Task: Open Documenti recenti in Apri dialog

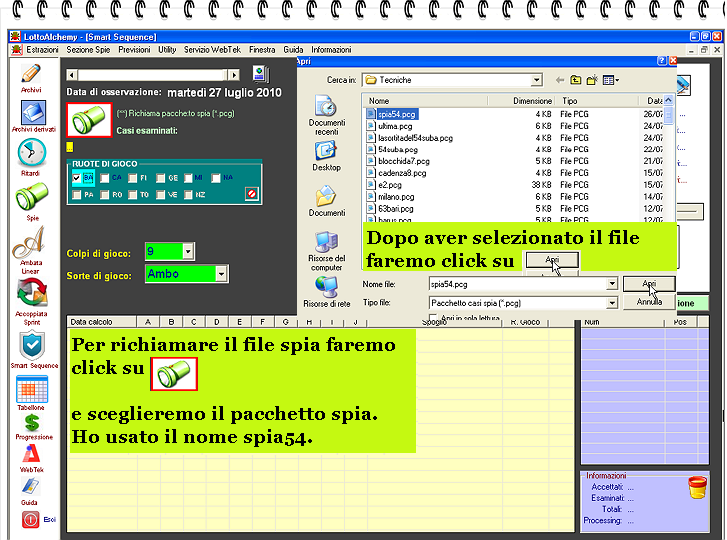Action: 326,115
